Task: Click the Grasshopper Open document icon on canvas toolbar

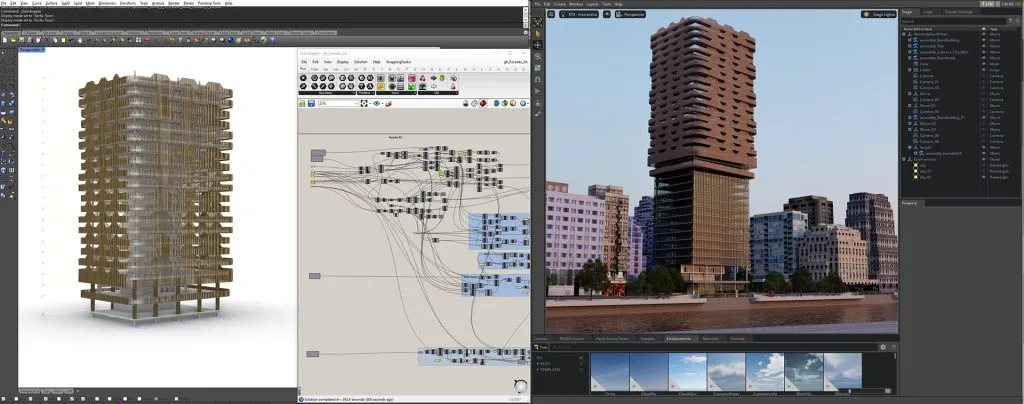Action: point(302,103)
